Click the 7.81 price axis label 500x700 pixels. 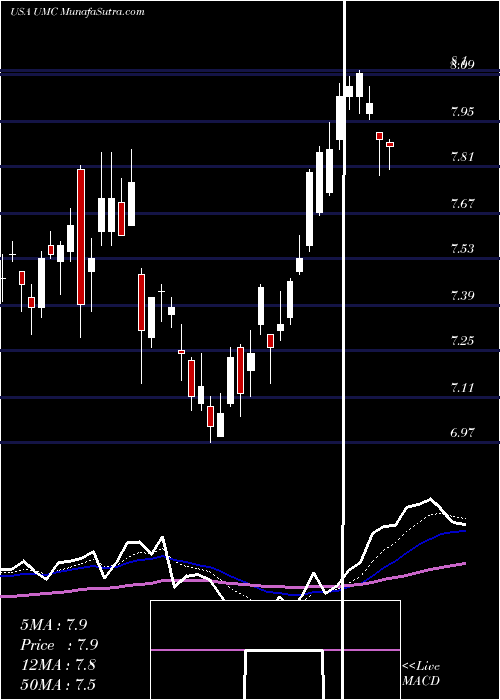(463, 157)
